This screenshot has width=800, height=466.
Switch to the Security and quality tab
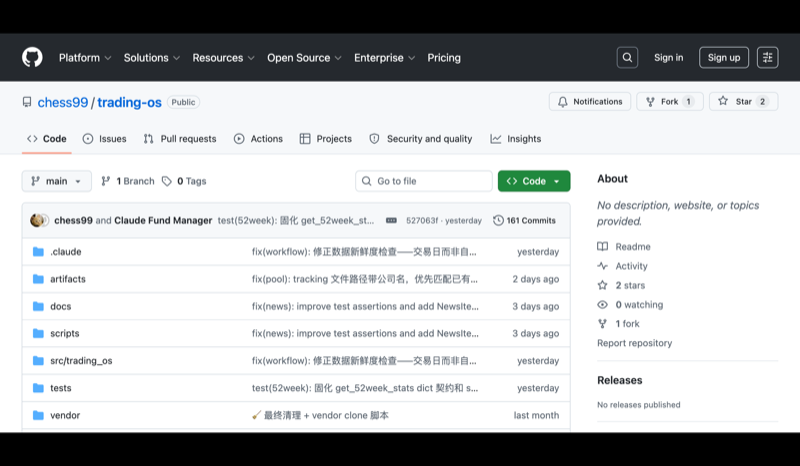click(420, 139)
